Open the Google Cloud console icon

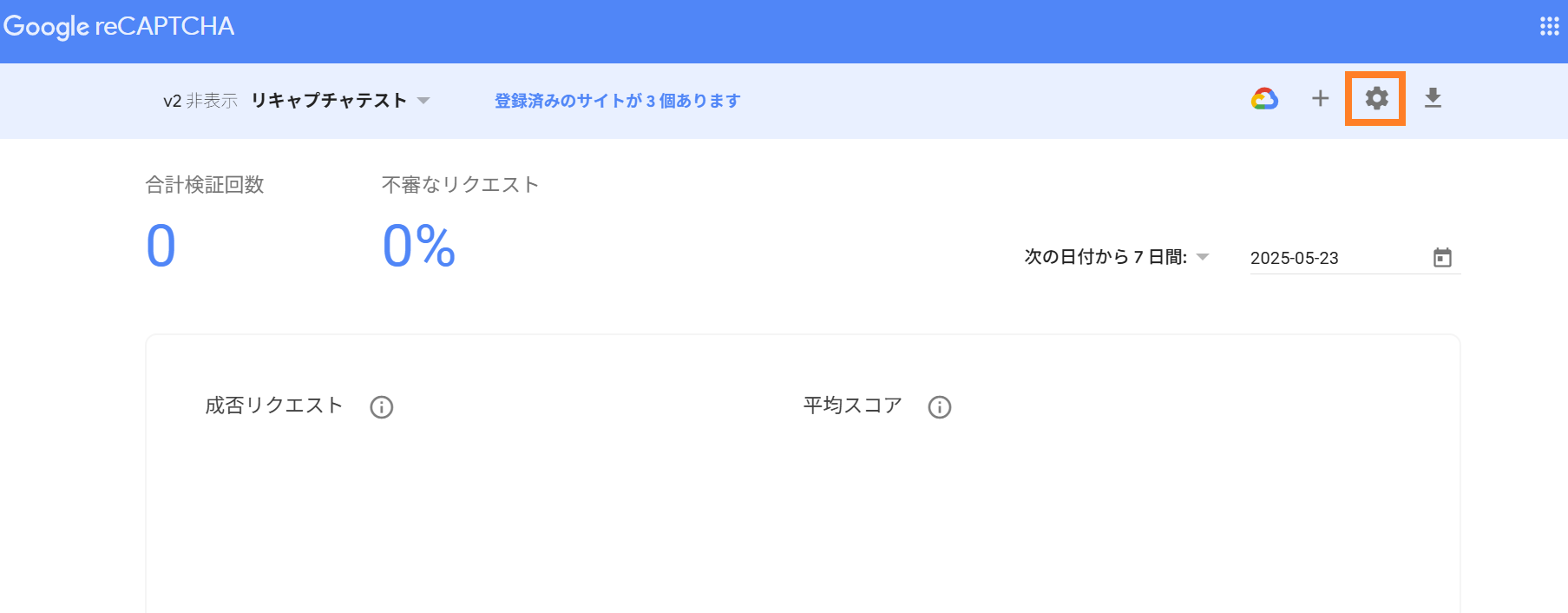click(x=1264, y=99)
